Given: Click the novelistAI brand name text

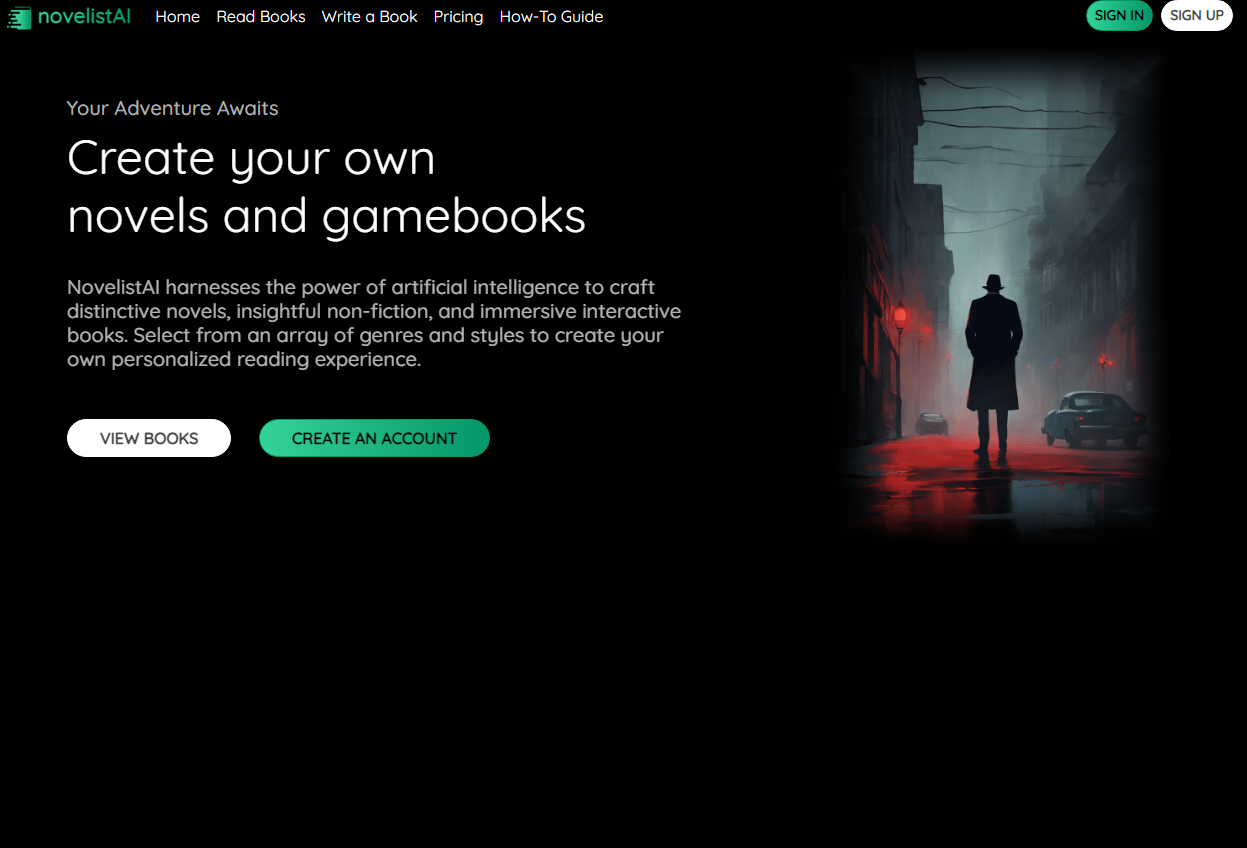Looking at the screenshot, I should 84,16.
